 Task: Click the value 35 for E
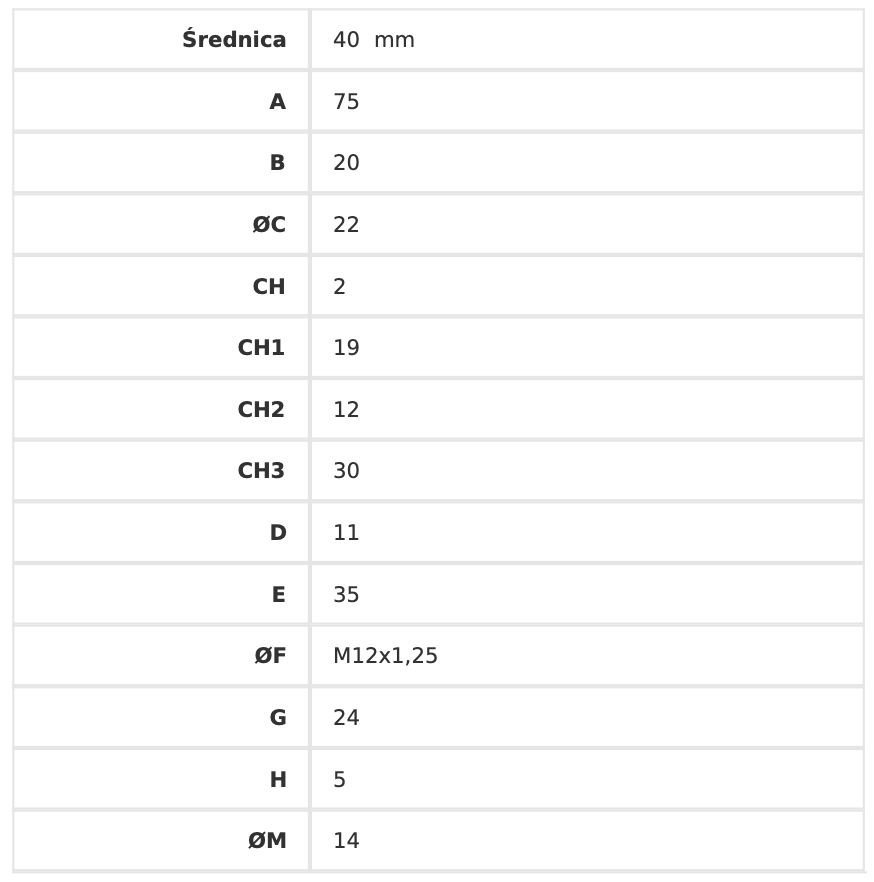pos(346,595)
